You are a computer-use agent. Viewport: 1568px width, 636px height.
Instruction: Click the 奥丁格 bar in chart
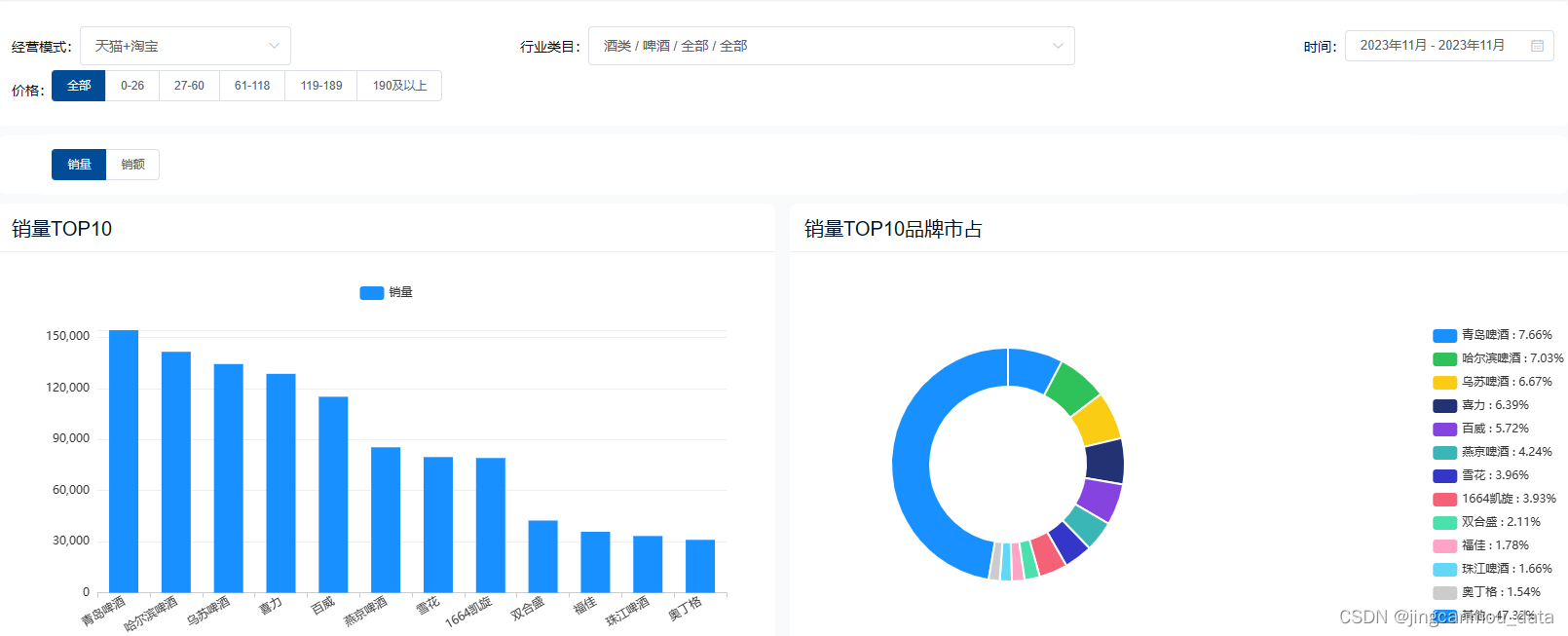click(700, 566)
